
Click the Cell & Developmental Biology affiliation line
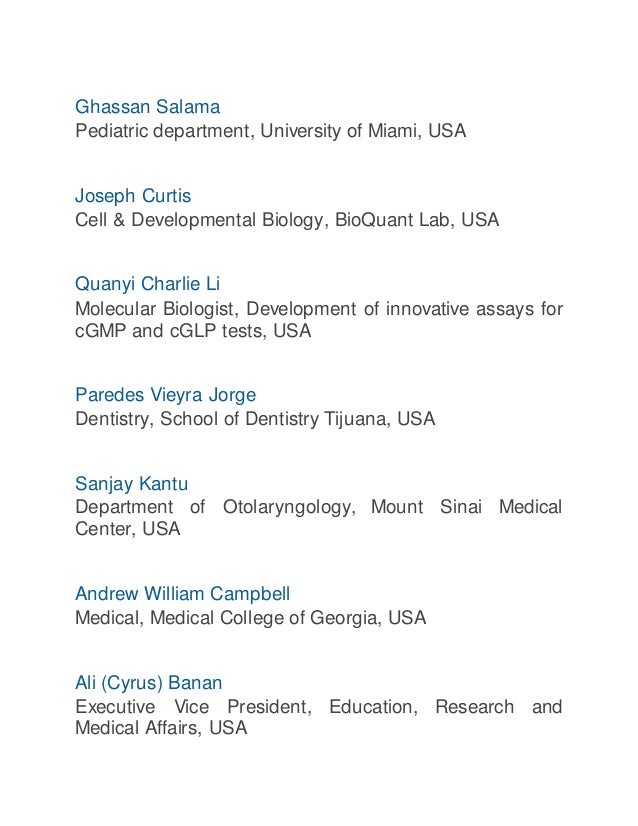pyautogui.click(x=287, y=220)
